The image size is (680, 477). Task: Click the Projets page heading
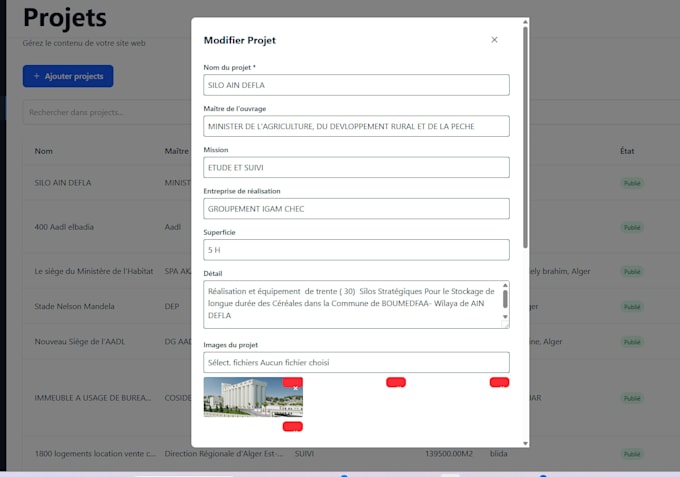(65, 18)
